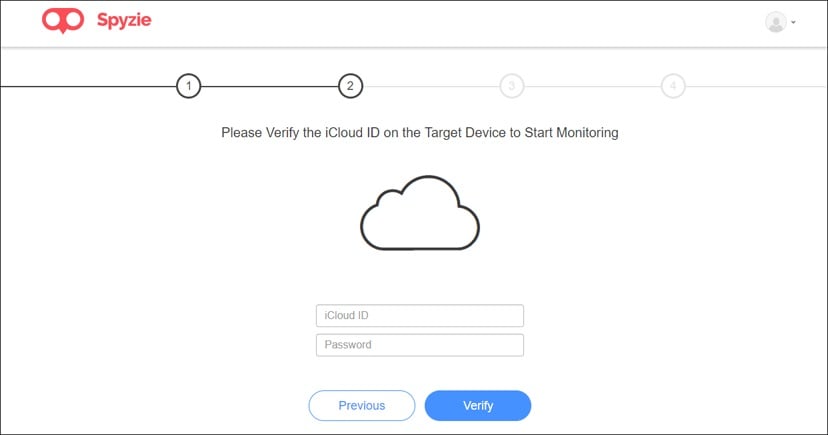The image size is (828, 435).
Task: Click the Verify iCloud ID heading text
Action: coord(420,133)
